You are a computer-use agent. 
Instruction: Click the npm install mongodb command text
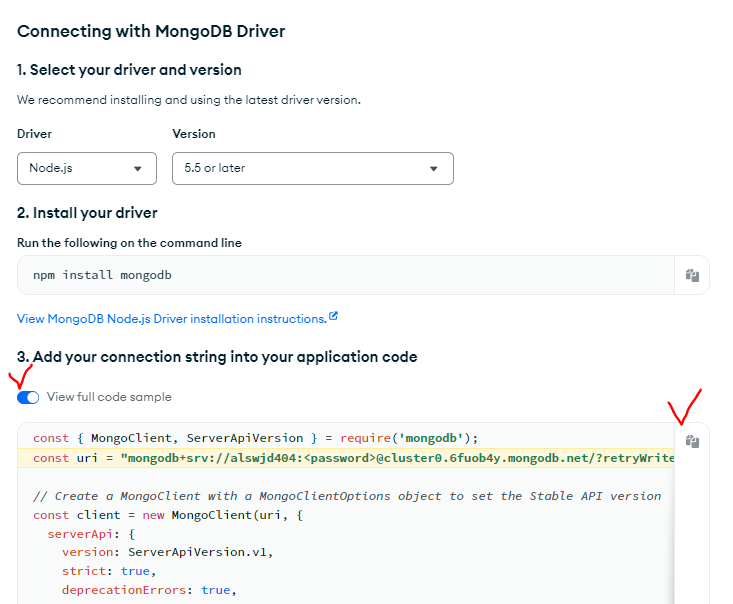click(x=102, y=275)
